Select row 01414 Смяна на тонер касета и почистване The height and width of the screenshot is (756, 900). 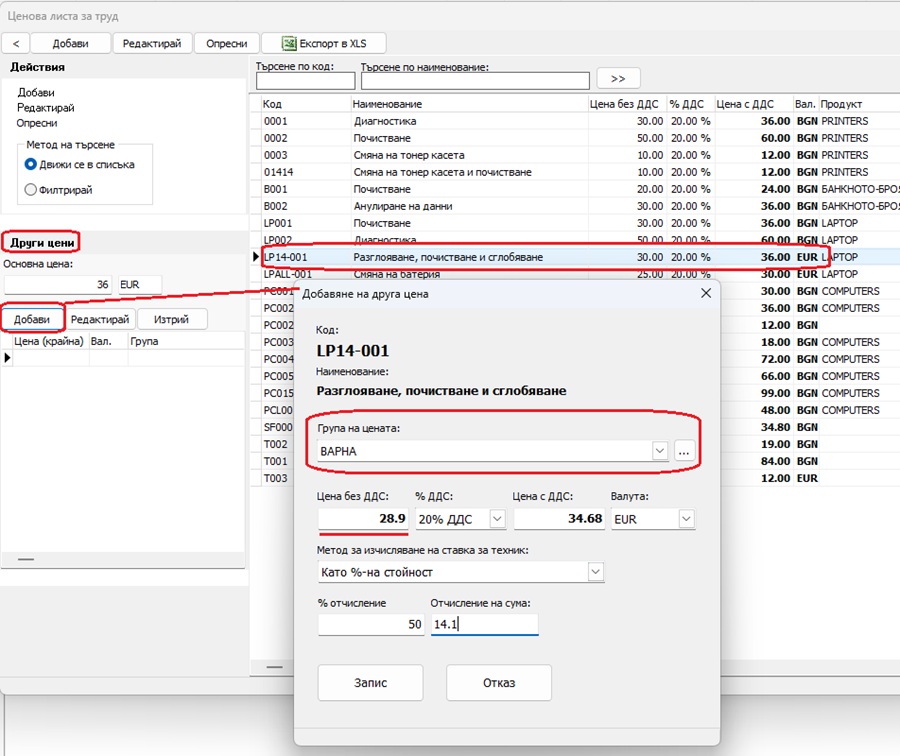point(576,172)
